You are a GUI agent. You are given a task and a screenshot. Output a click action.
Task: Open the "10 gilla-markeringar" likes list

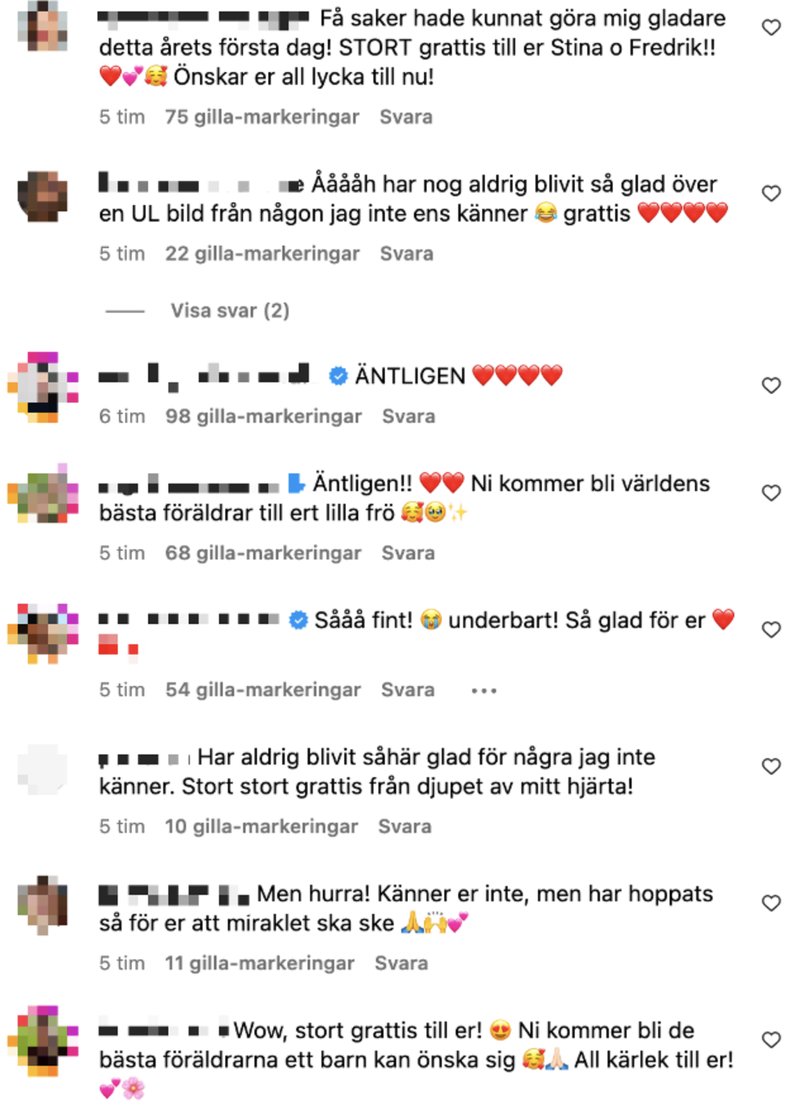(262, 827)
